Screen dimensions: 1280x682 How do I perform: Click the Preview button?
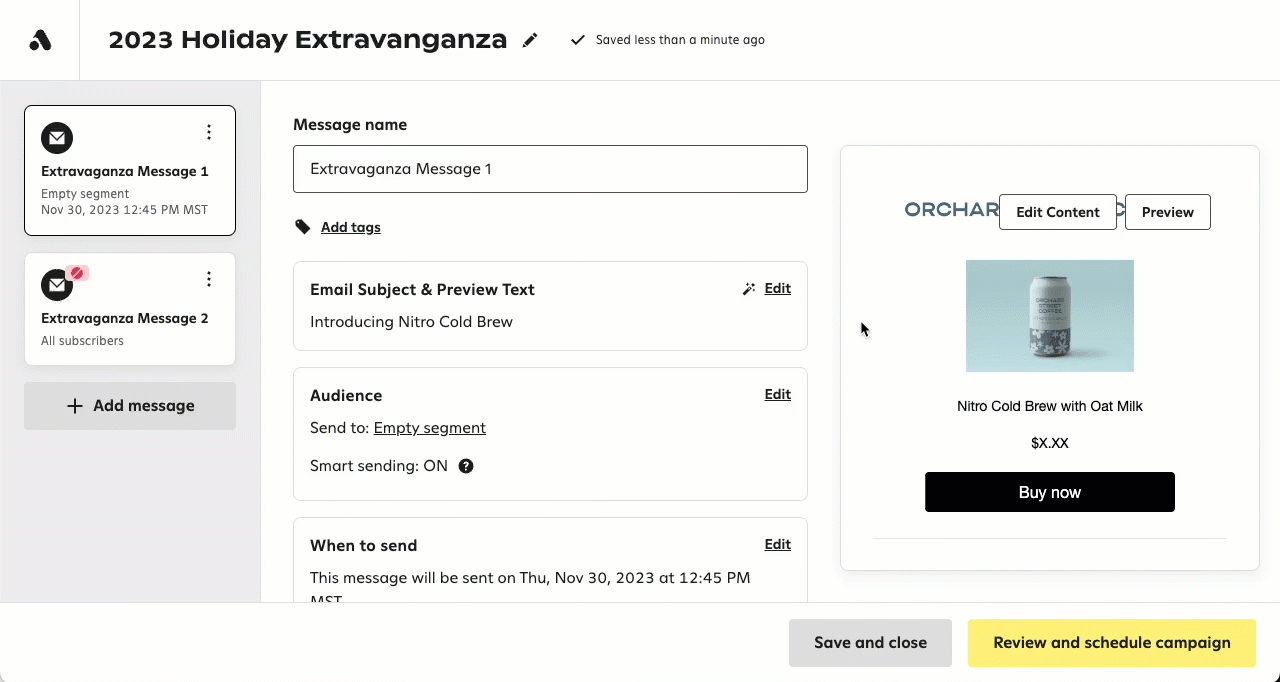point(1167,212)
